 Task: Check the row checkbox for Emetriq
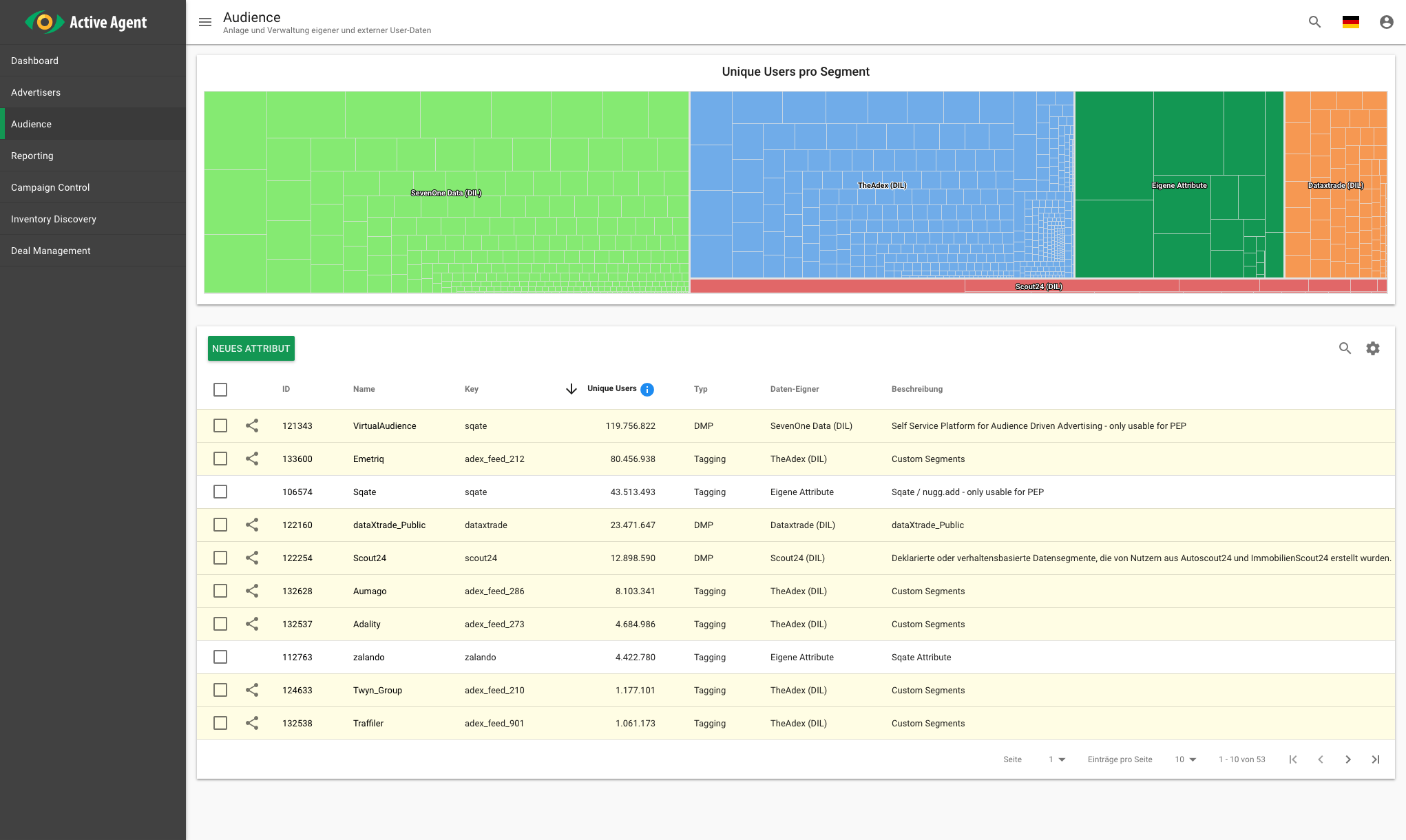tap(220, 459)
